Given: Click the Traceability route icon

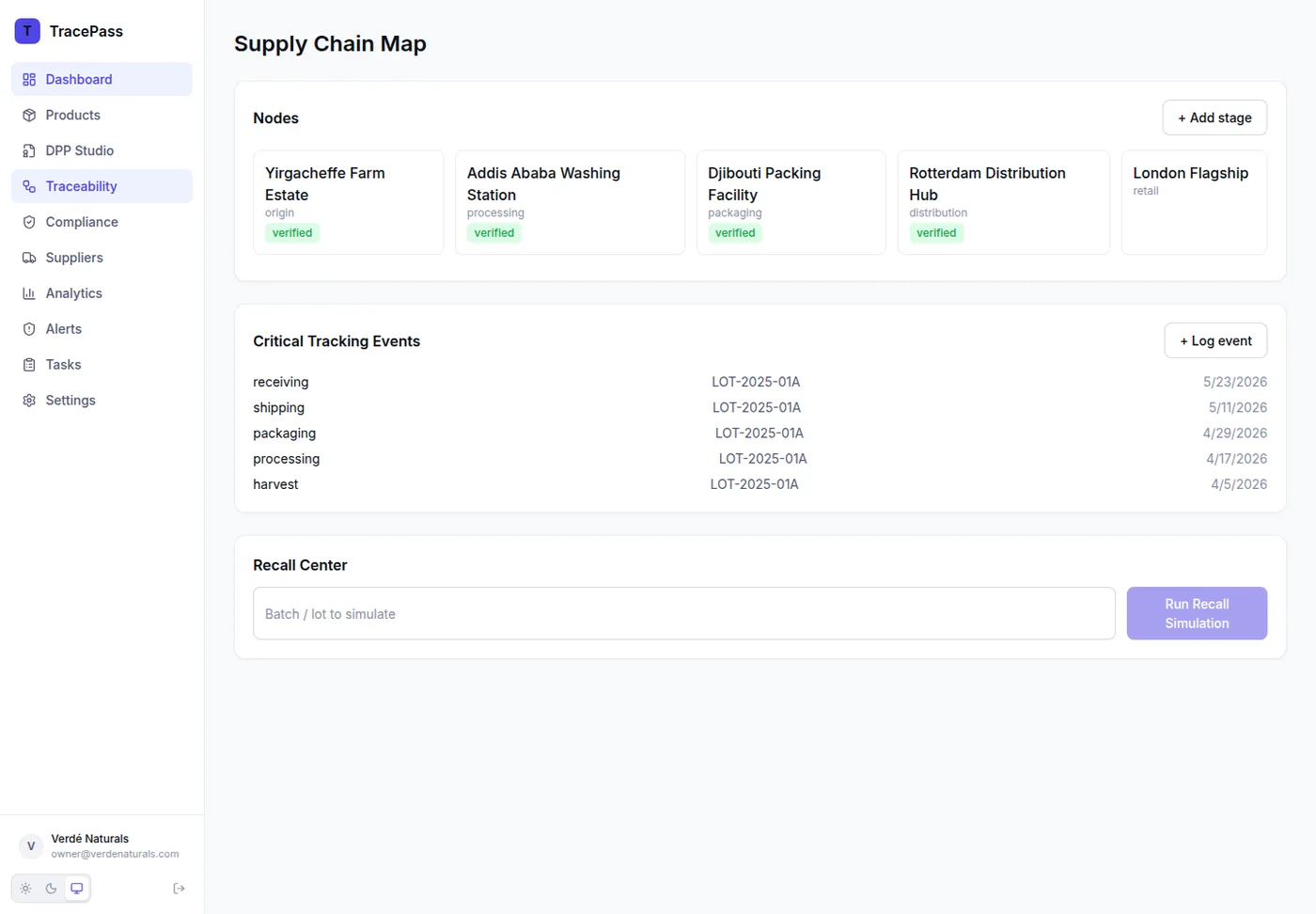Looking at the screenshot, I should click(x=29, y=187).
